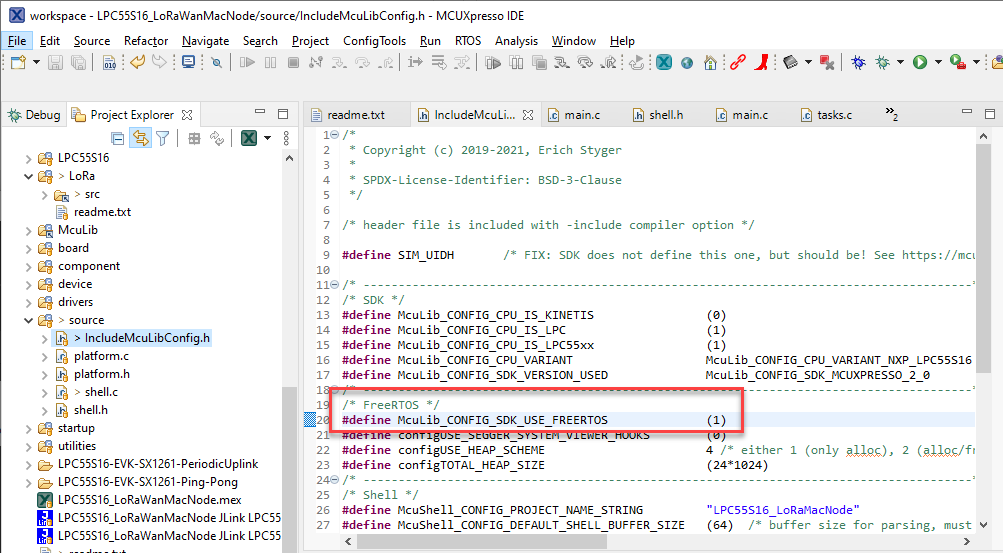Click the open terminal monitor icon
Image resolution: width=1003 pixels, height=553 pixels.
pos(188,62)
